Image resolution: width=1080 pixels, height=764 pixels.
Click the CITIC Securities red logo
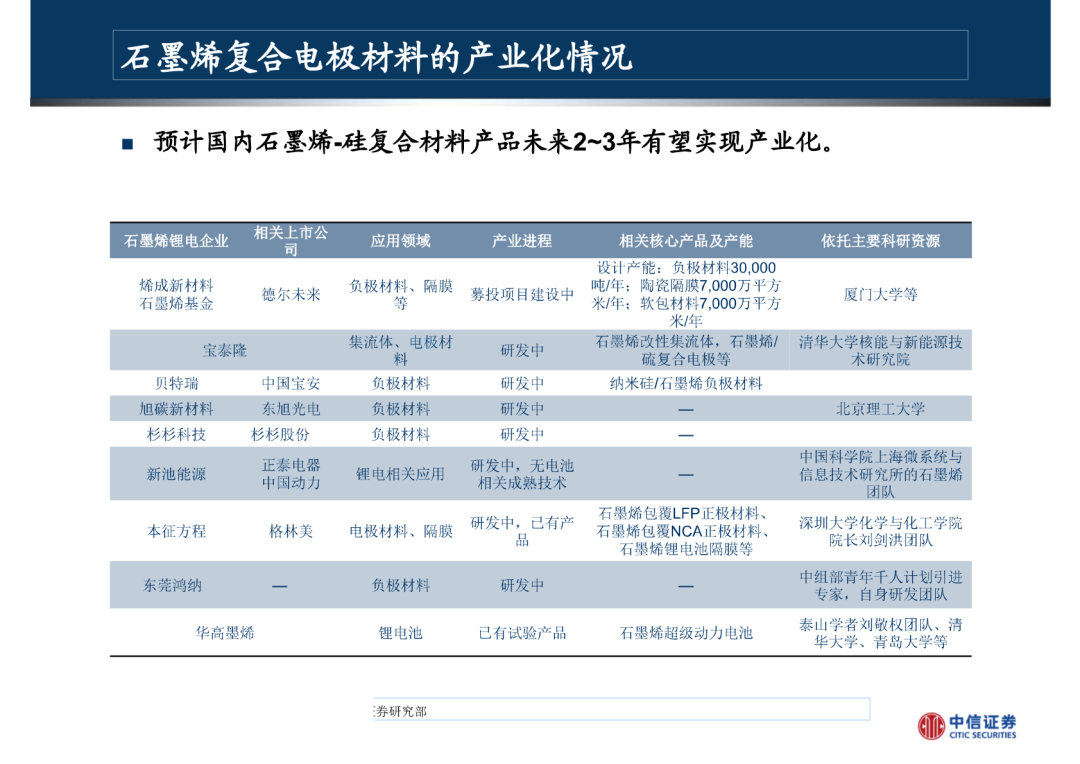[x=931, y=725]
